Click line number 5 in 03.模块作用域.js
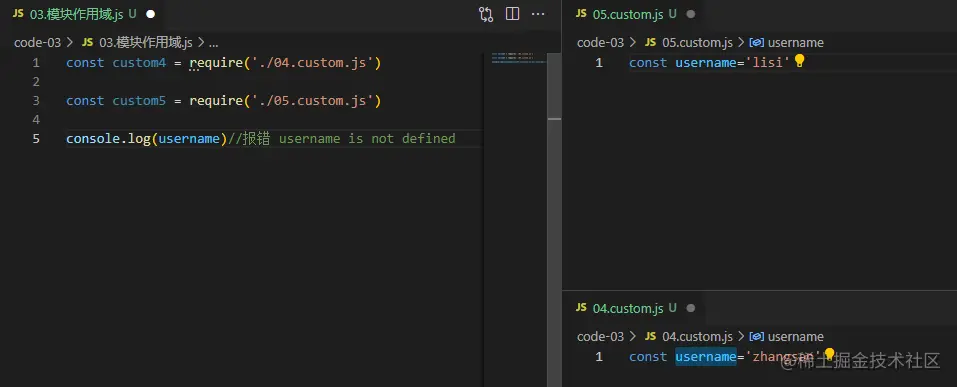This screenshot has width=957, height=387. pos(36,139)
